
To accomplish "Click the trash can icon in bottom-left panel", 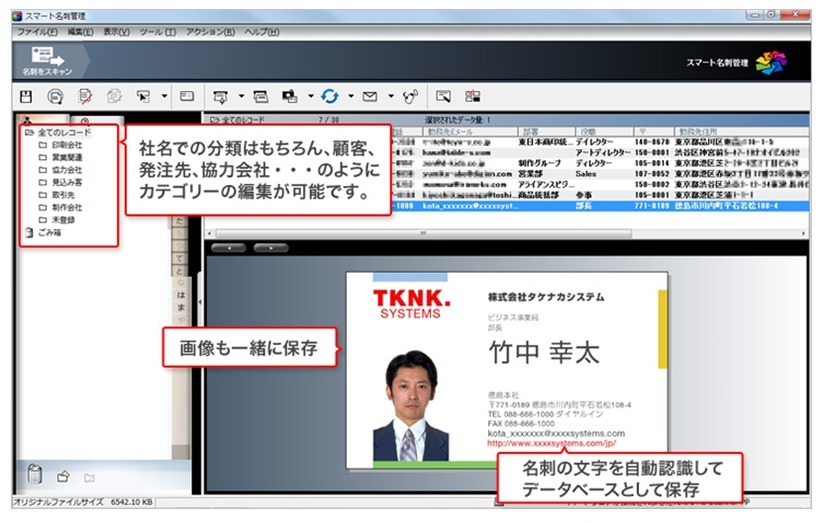I will click(35, 474).
